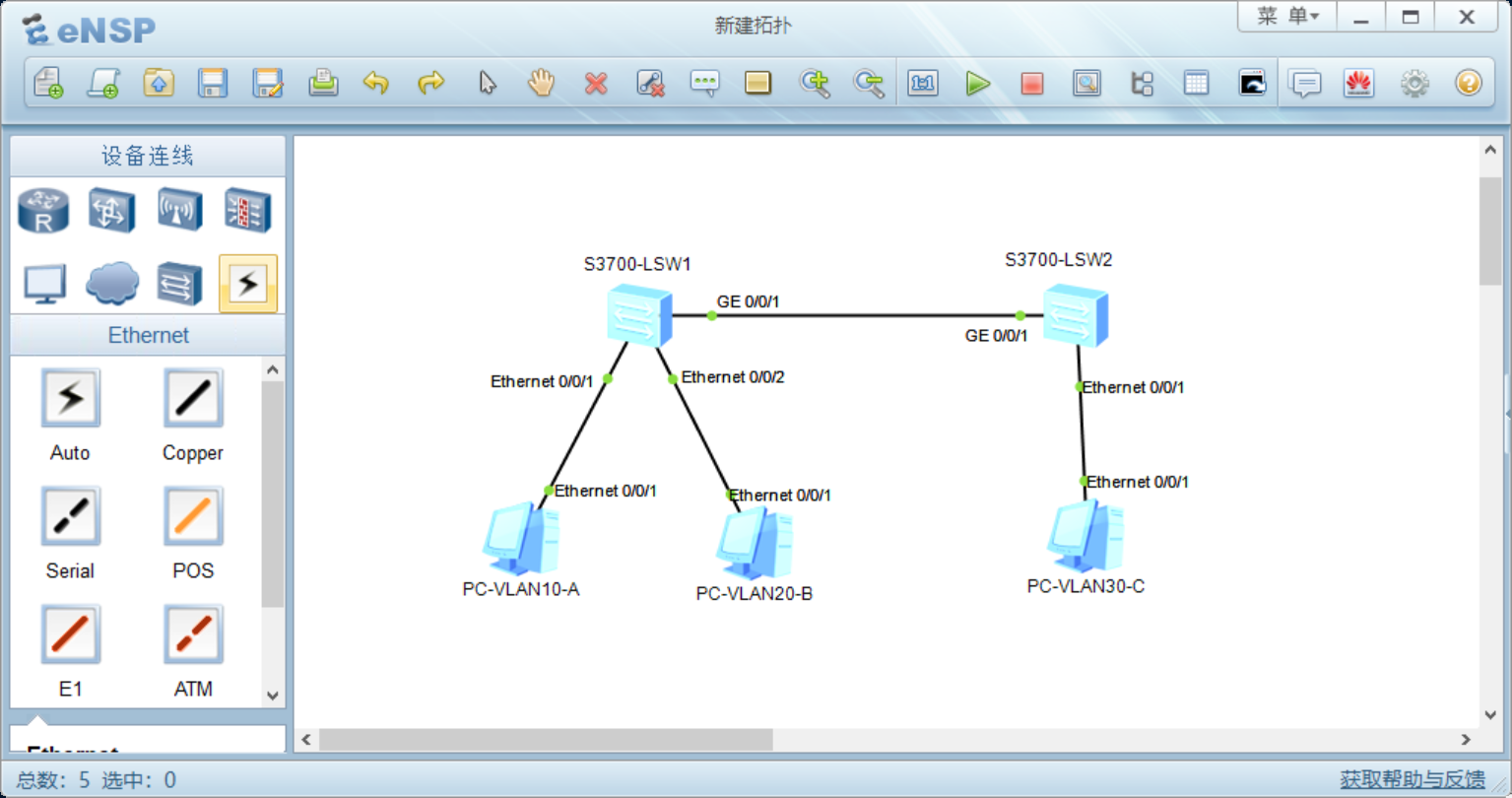The width and height of the screenshot is (1512, 798).
Task: Select the S3700-LSW2 switch on canvas
Action: point(1076,315)
